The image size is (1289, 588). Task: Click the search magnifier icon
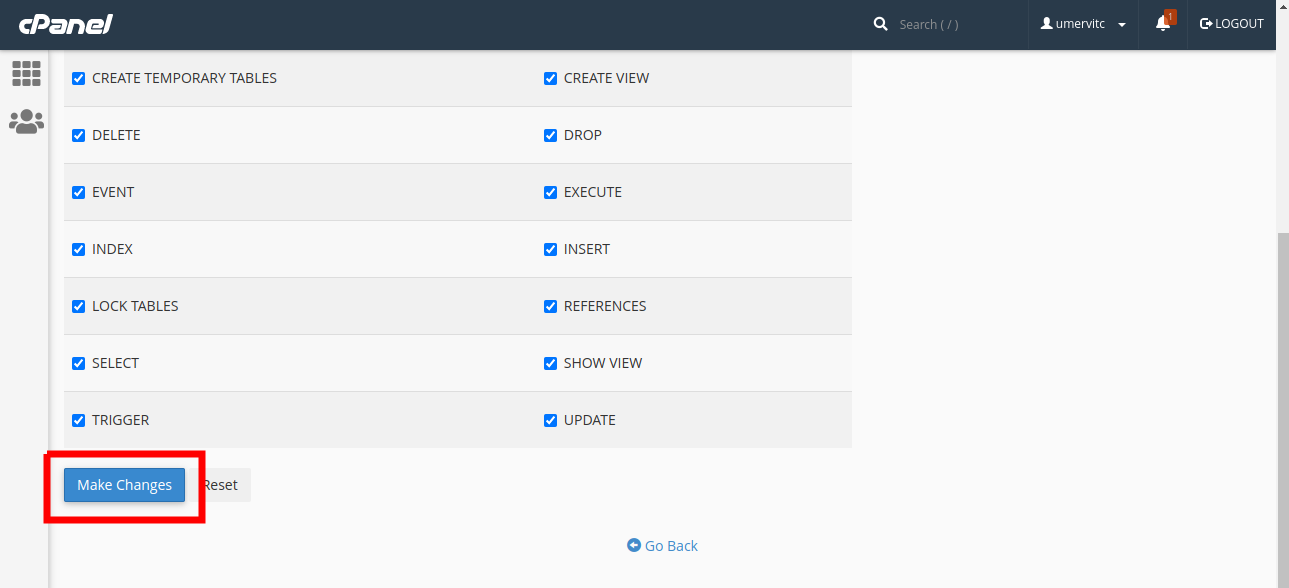tap(880, 23)
